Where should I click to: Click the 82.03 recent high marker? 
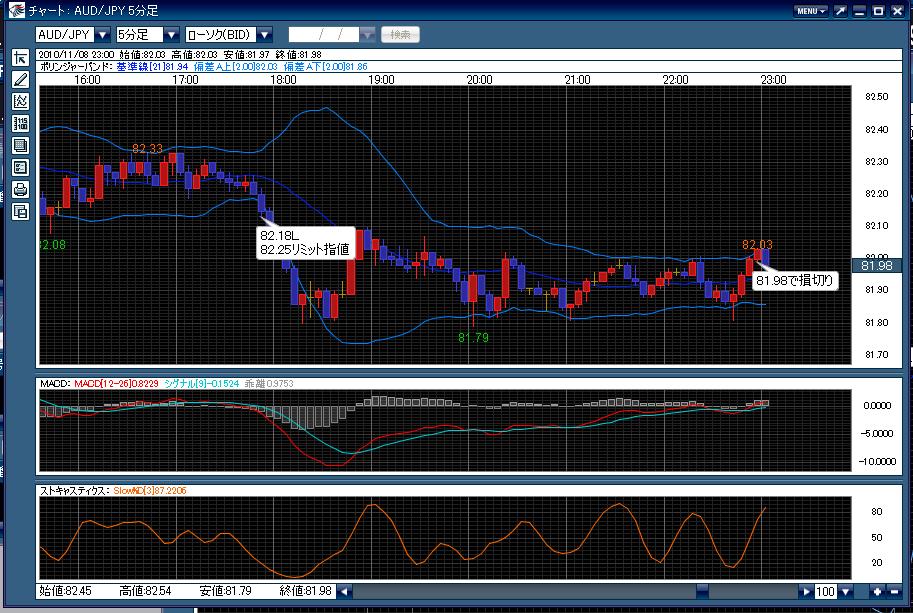tap(758, 245)
